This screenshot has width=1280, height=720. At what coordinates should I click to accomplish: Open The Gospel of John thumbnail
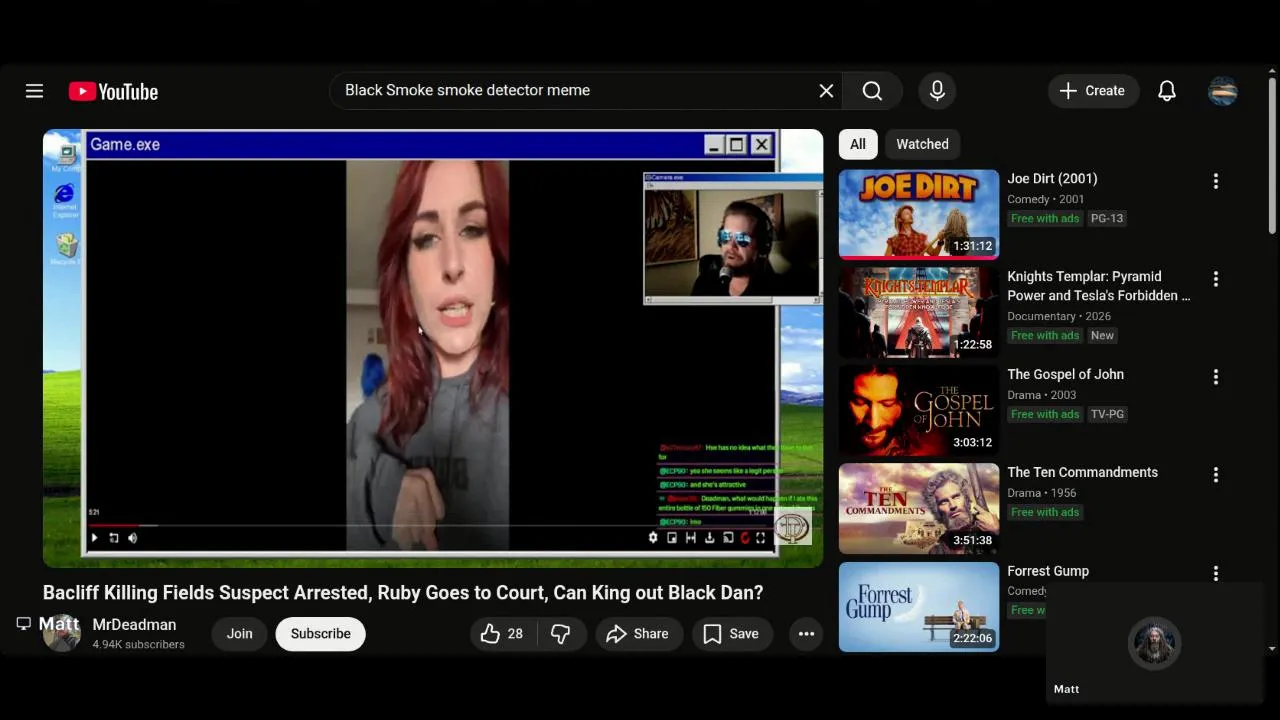point(919,410)
